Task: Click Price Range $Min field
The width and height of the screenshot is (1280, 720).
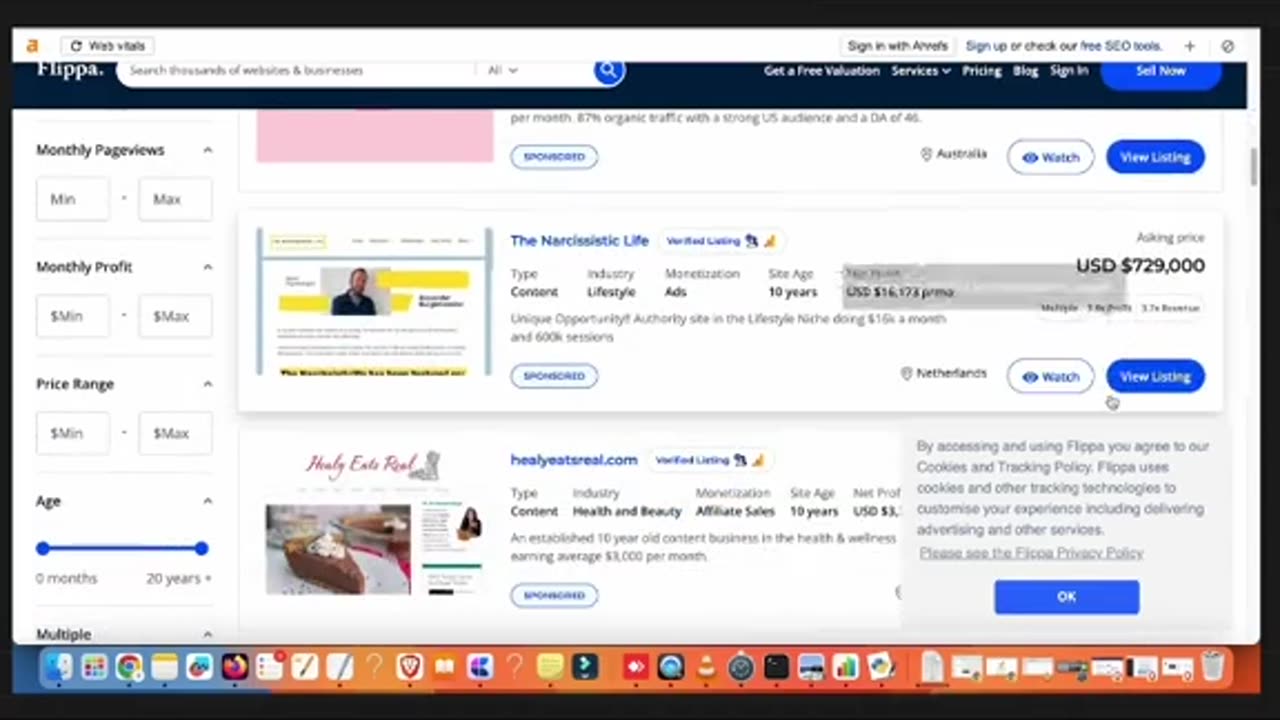Action: tap(73, 433)
